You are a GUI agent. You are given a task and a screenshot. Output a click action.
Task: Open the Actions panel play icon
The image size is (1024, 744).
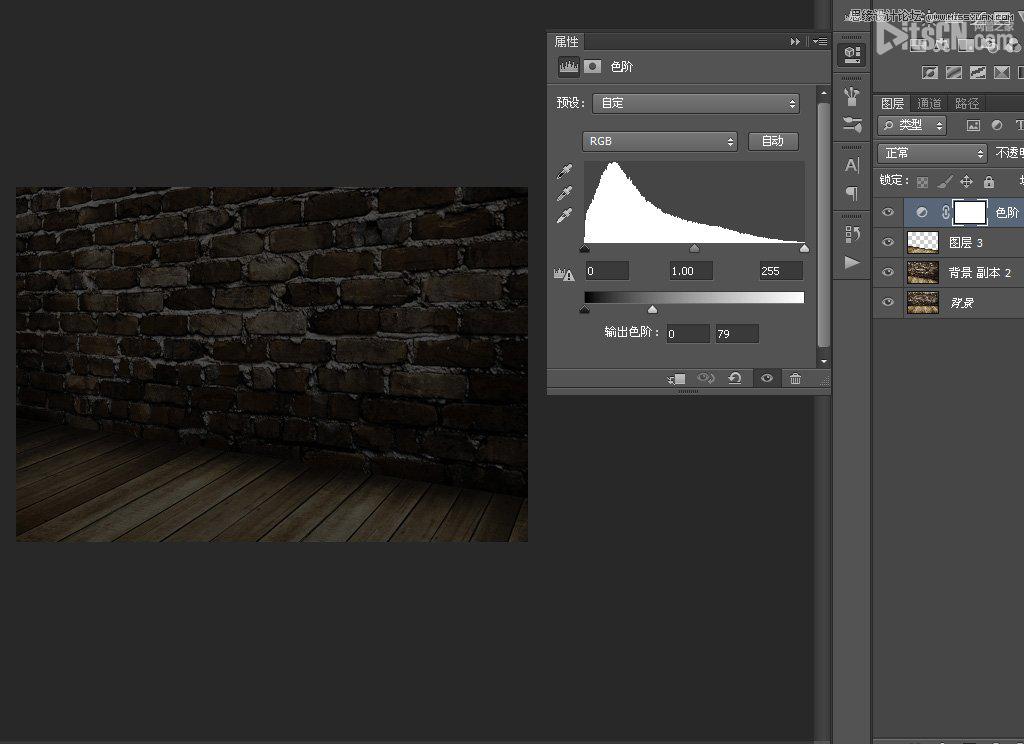tap(852, 262)
